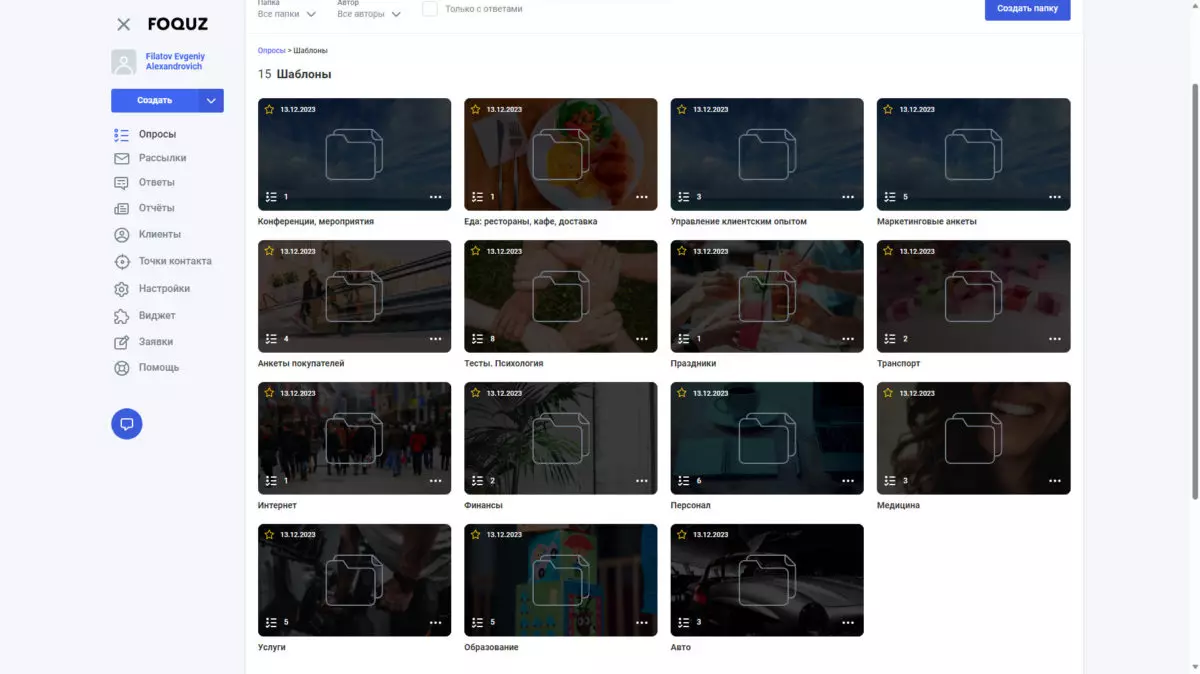1200x674 pixels.
Task: Open more options on Образование card
Action: point(642,623)
